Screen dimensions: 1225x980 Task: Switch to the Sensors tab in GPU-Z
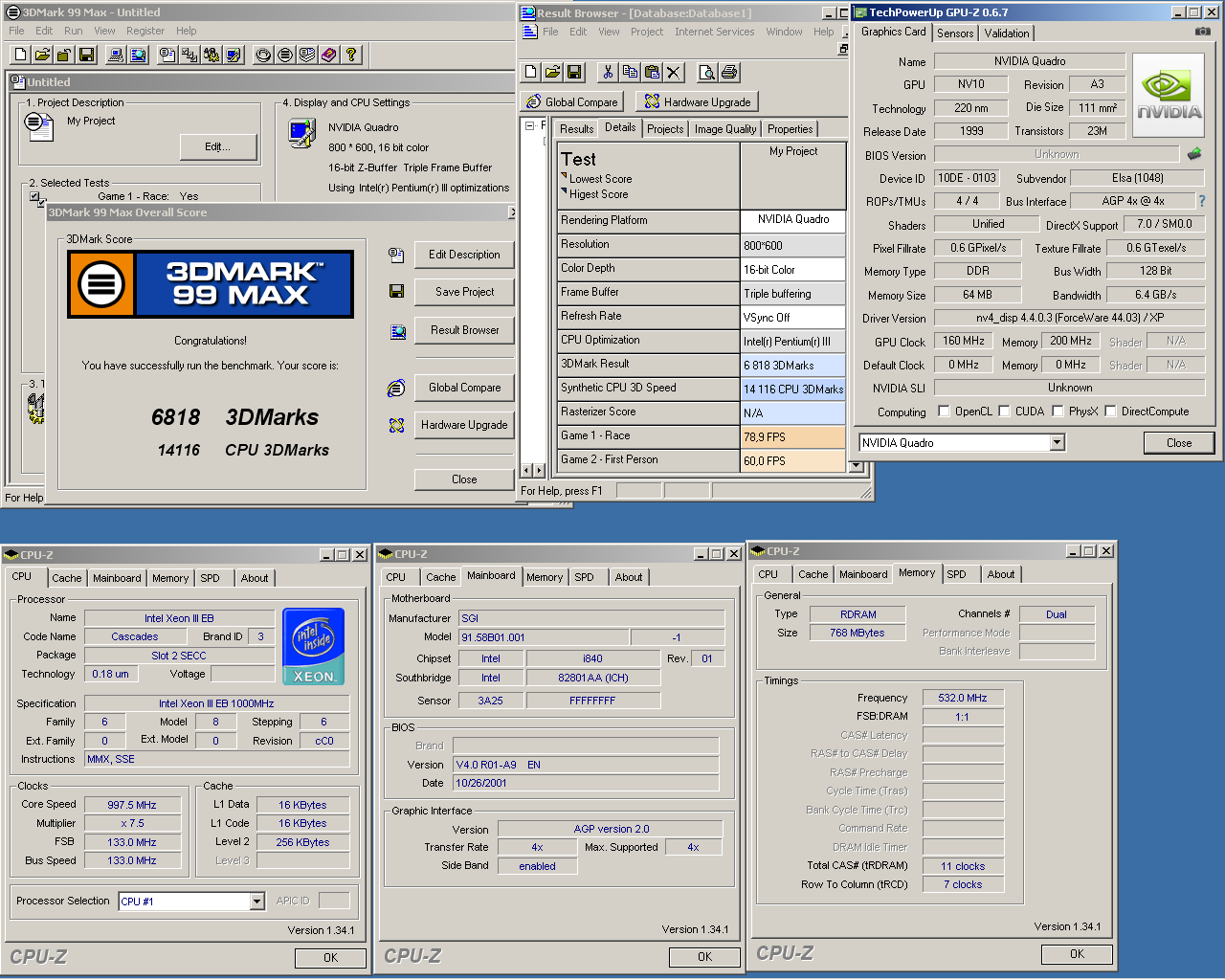click(x=955, y=33)
